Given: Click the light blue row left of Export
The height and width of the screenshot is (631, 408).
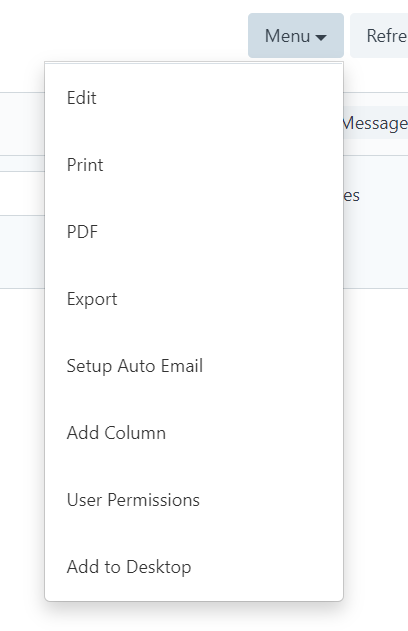Looking at the screenshot, I should point(22,252).
